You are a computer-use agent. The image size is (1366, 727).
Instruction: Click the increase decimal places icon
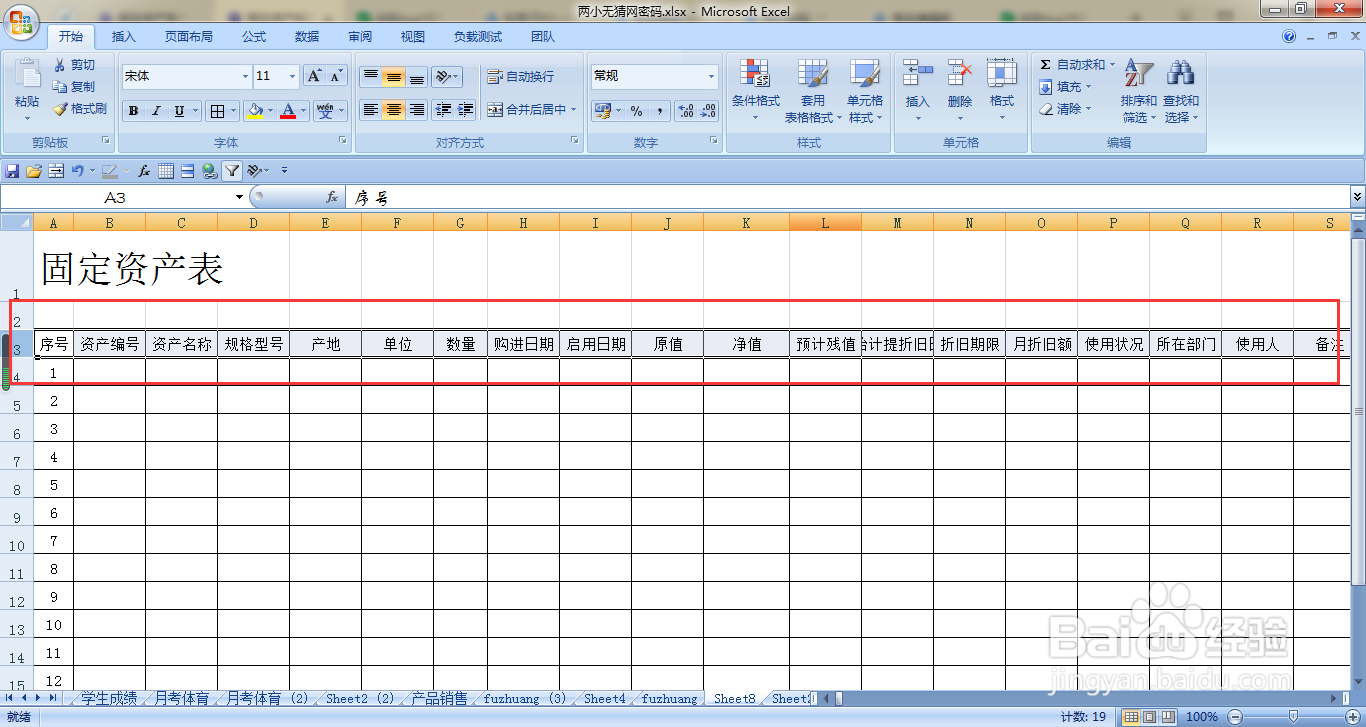[x=685, y=111]
